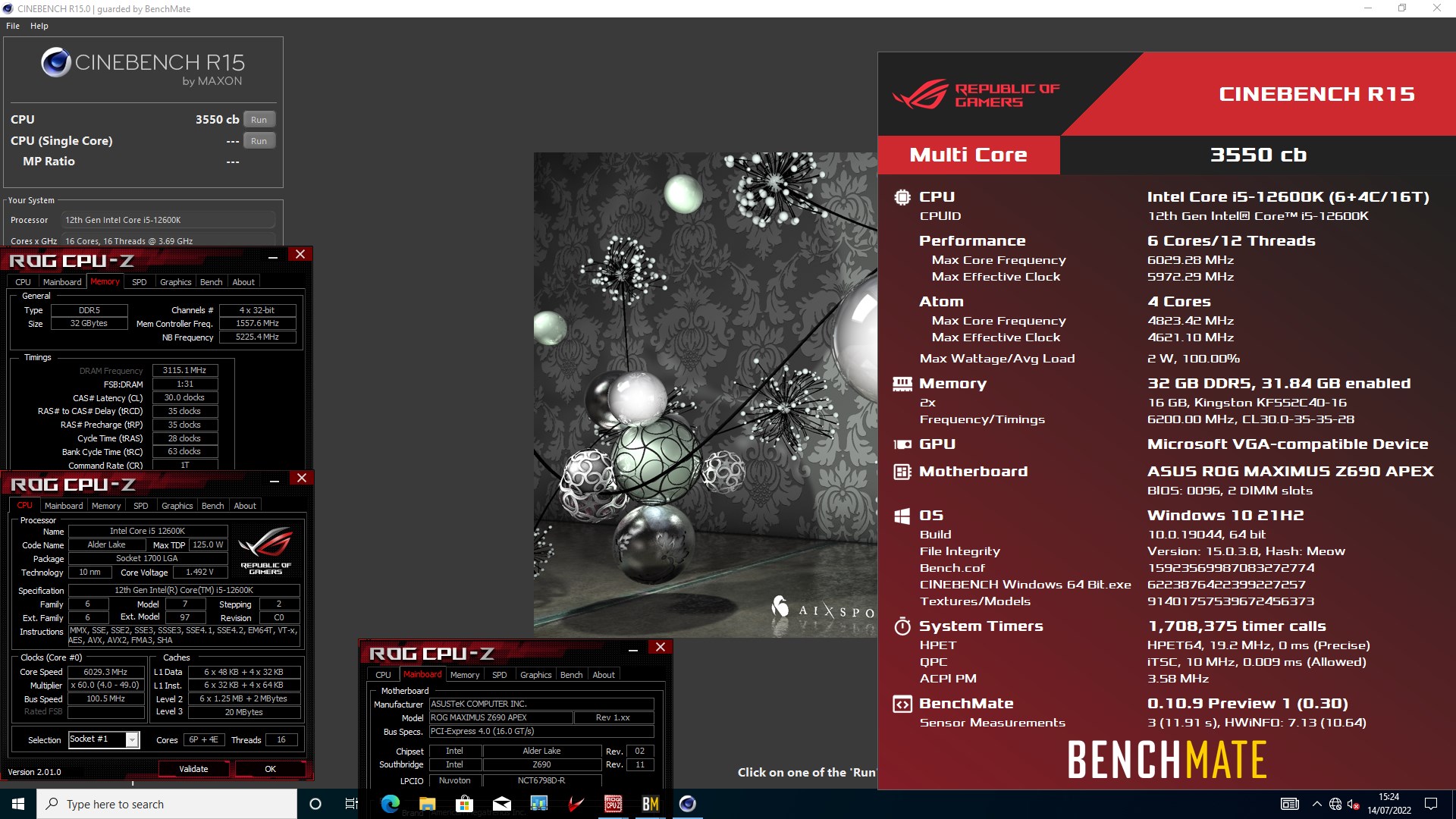Open Mainboard tab in CPU window of CPU-Z
The height and width of the screenshot is (819, 1456).
(64, 506)
